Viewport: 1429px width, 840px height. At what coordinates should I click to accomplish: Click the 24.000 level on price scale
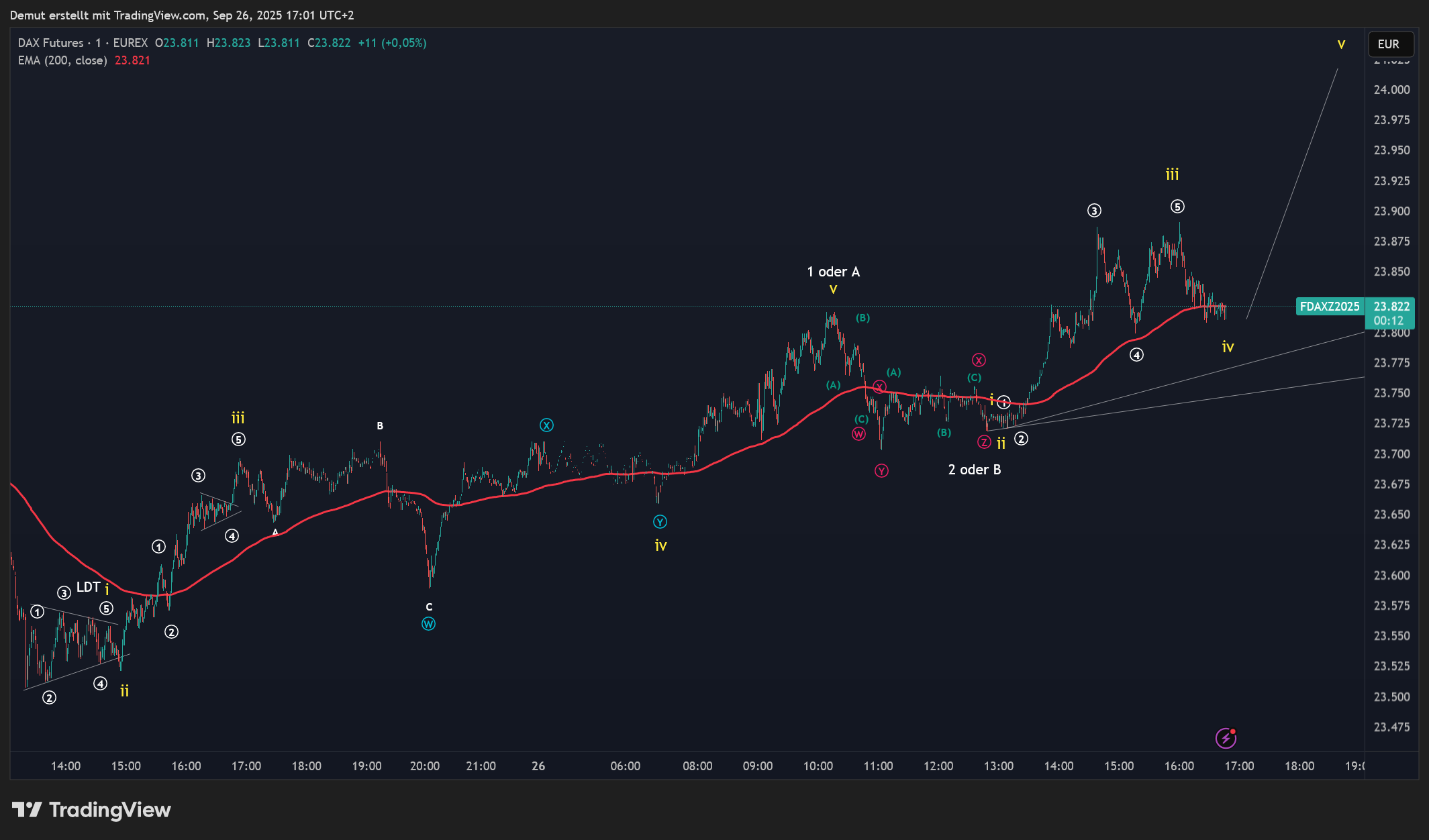coord(1391,90)
